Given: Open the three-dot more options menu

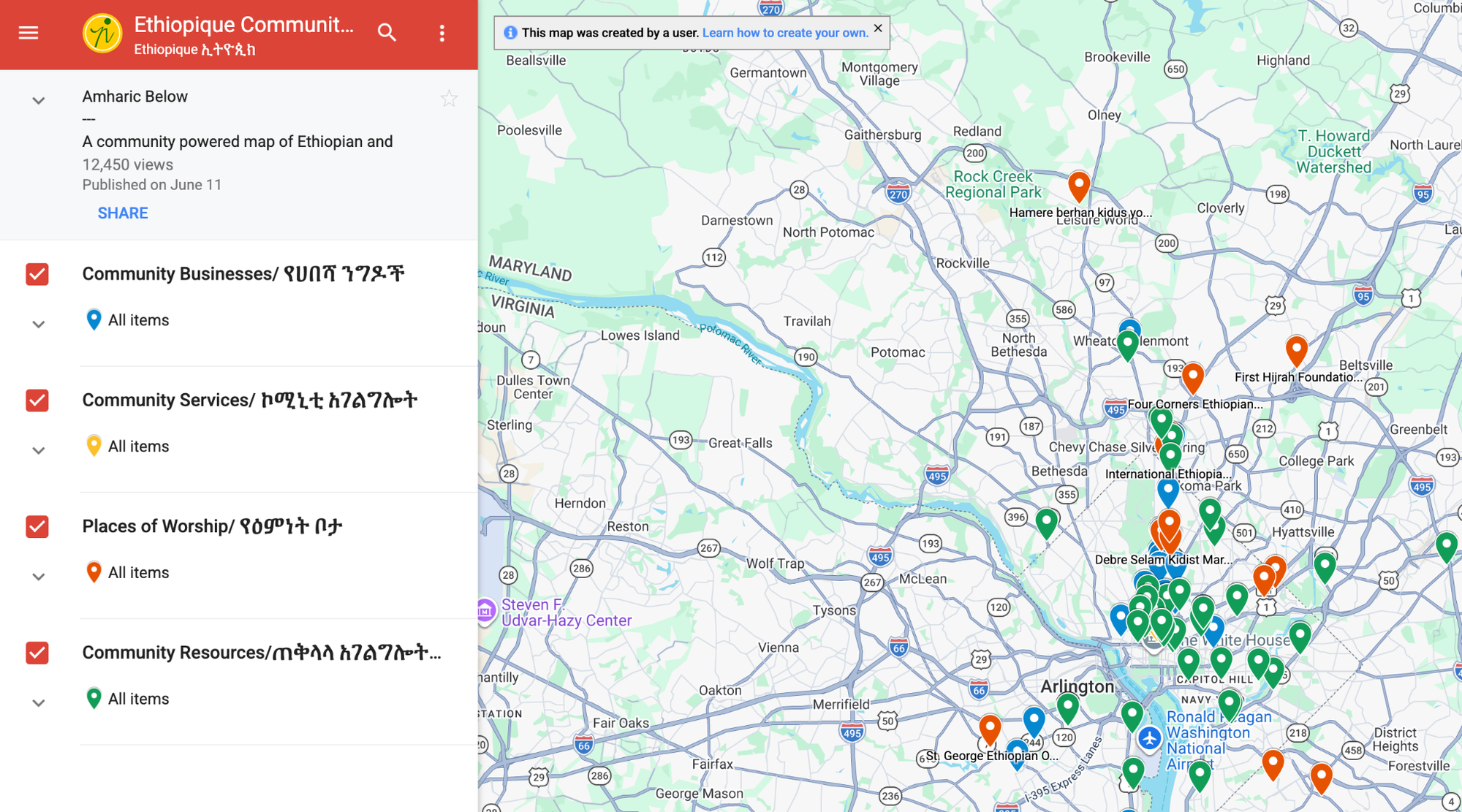Looking at the screenshot, I should (x=442, y=34).
